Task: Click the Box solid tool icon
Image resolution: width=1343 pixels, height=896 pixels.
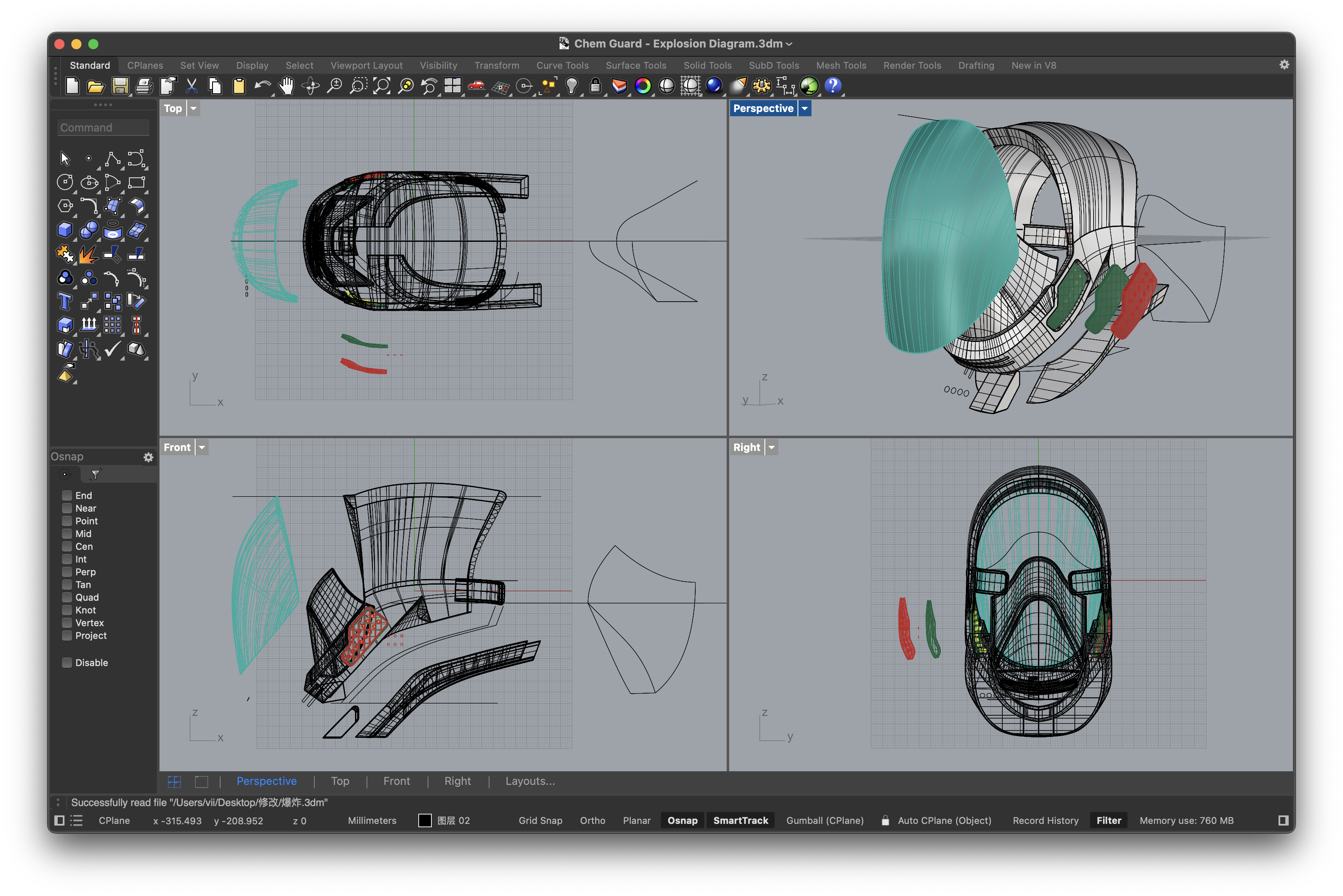Action: click(64, 230)
